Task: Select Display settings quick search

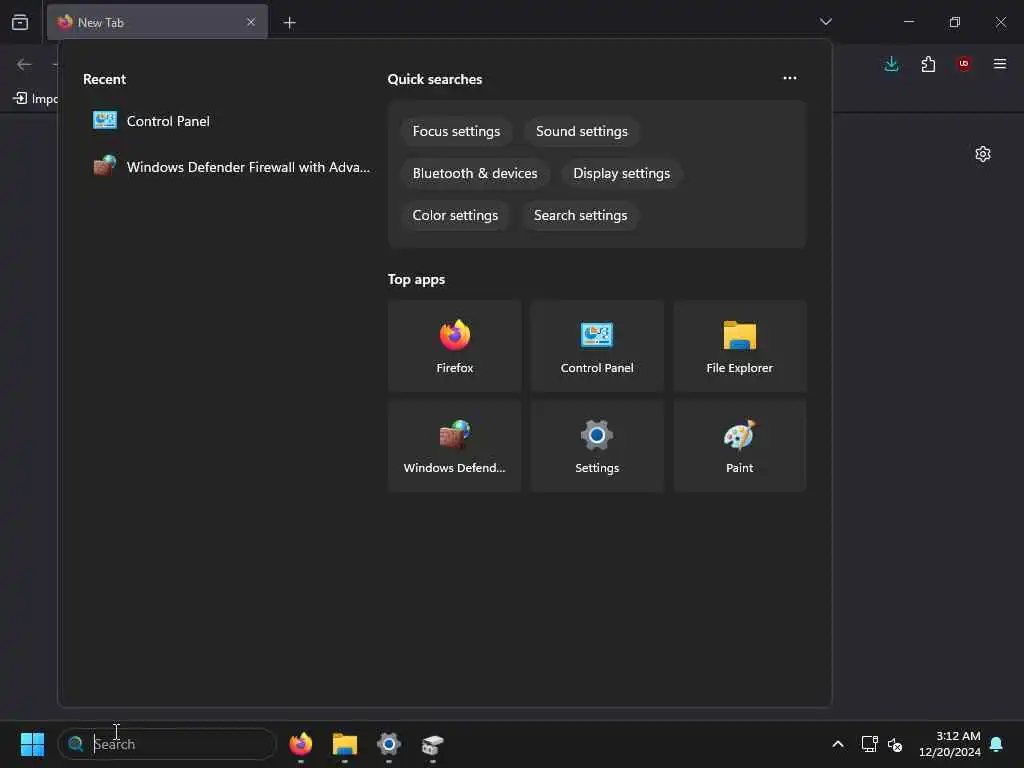Action: click(x=621, y=173)
